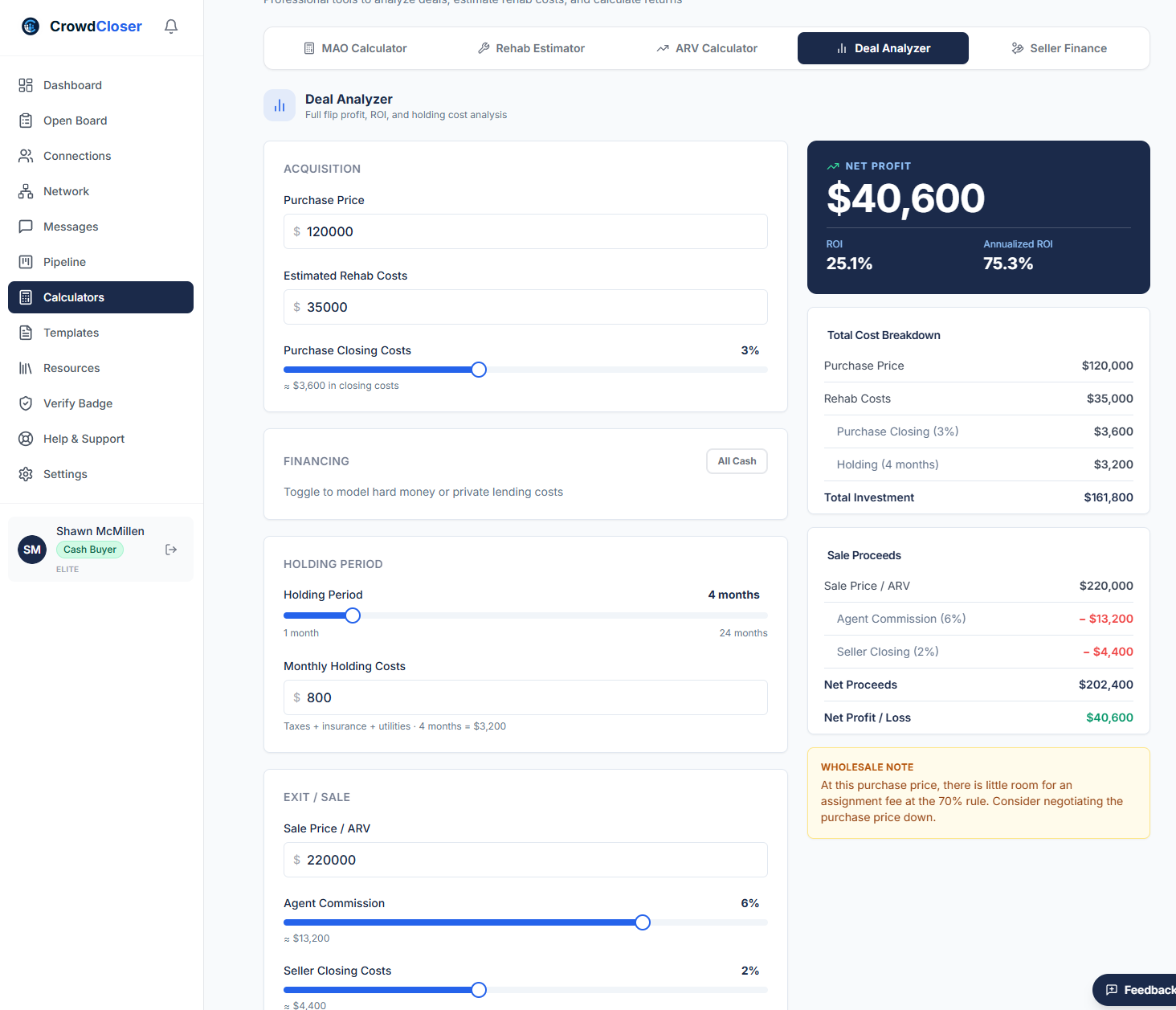Open the Network page
Screen dimensions: 1176x1010
pos(100,191)
